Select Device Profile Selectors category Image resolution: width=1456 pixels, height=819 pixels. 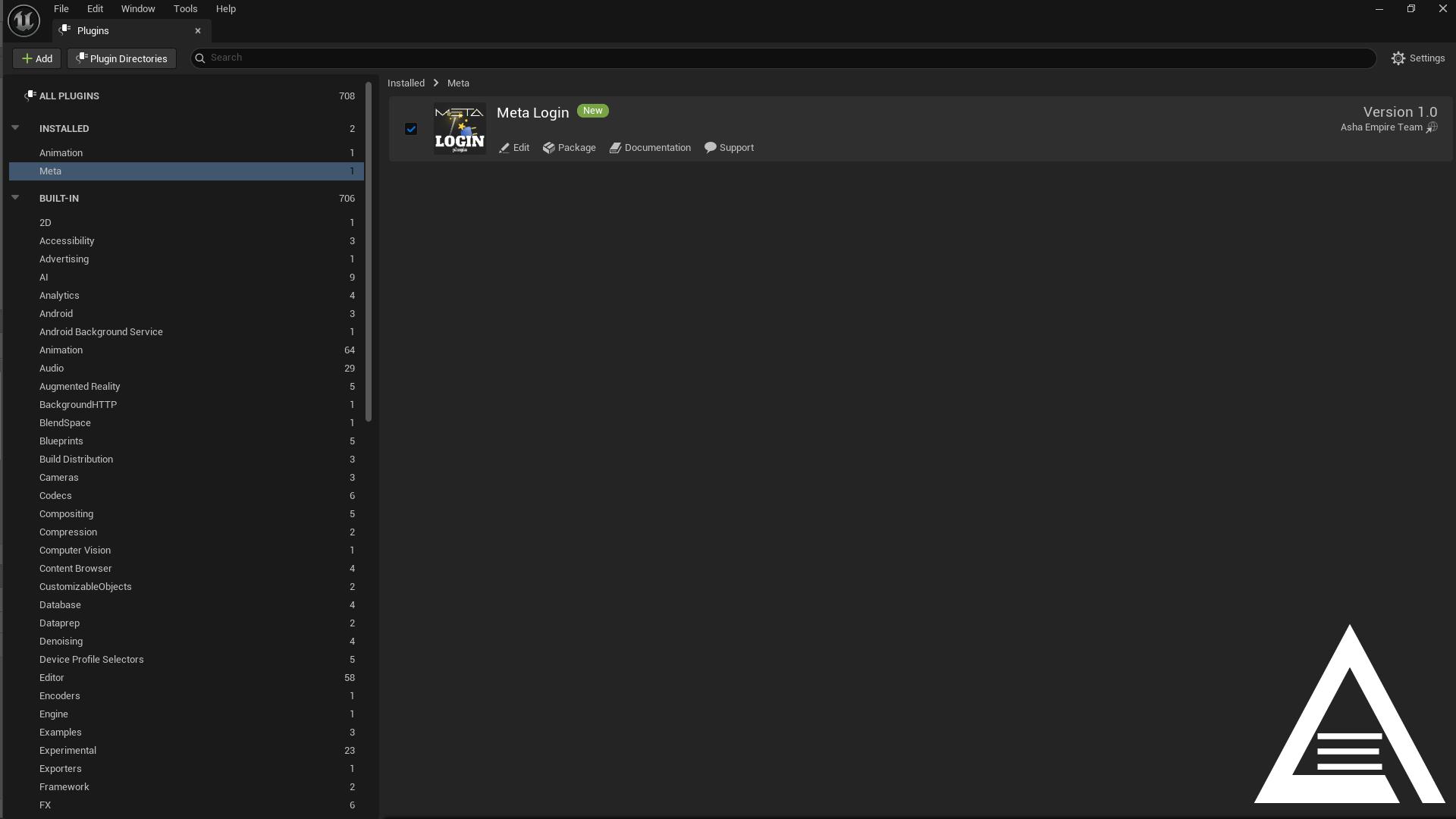(187, 660)
